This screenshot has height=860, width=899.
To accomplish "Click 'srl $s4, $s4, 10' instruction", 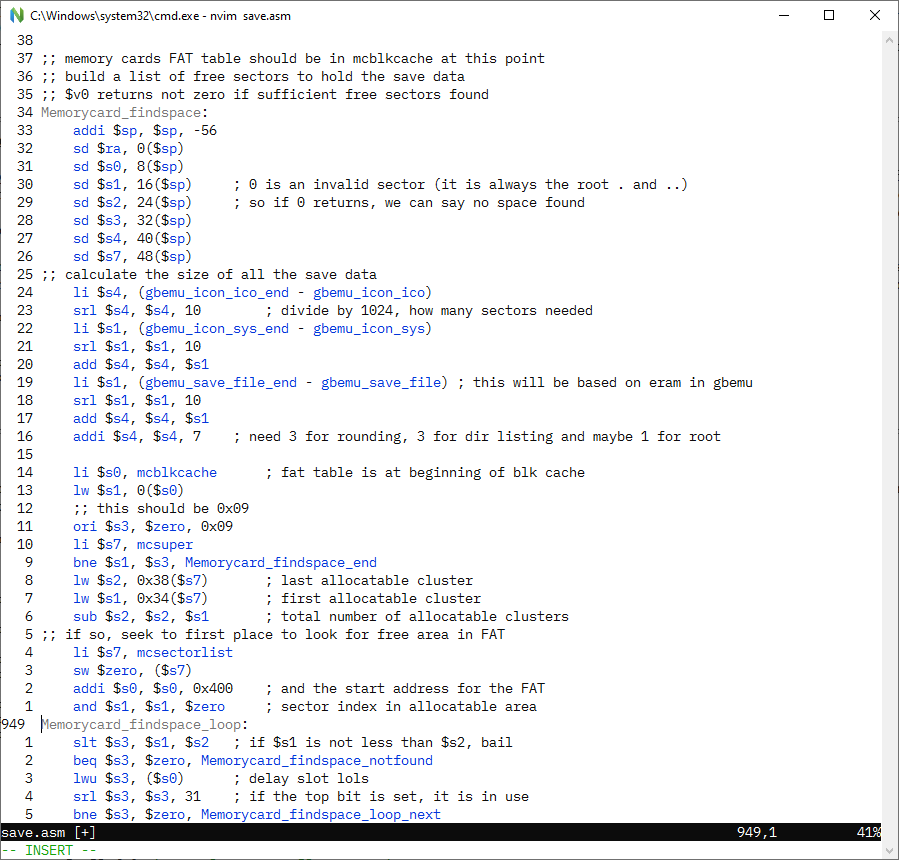I will click(136, 310).
